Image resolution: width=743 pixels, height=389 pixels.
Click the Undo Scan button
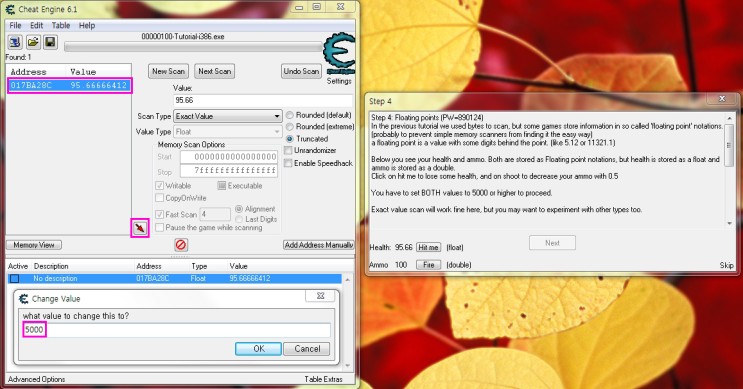301,71
